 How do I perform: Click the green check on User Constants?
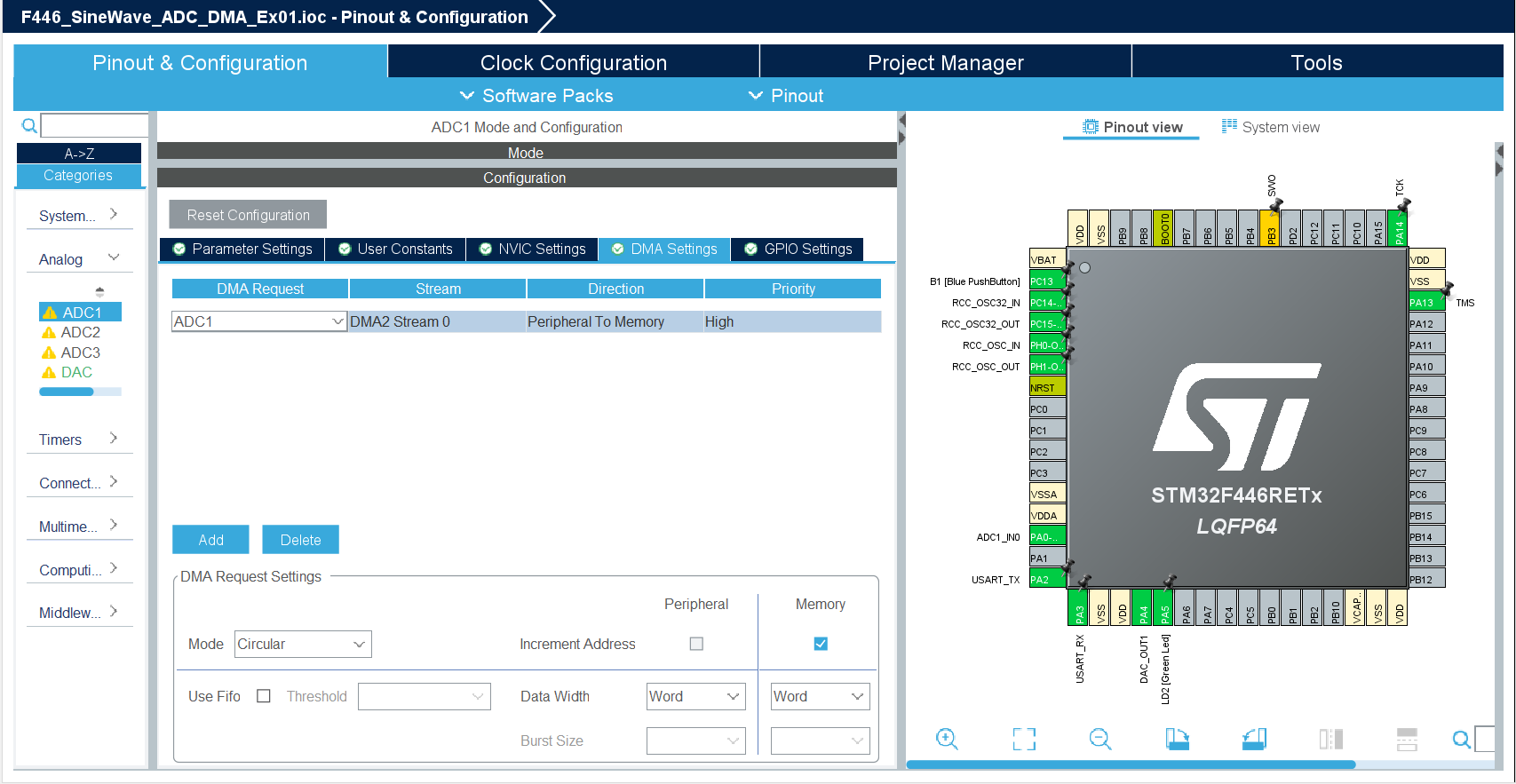(345, 249)
